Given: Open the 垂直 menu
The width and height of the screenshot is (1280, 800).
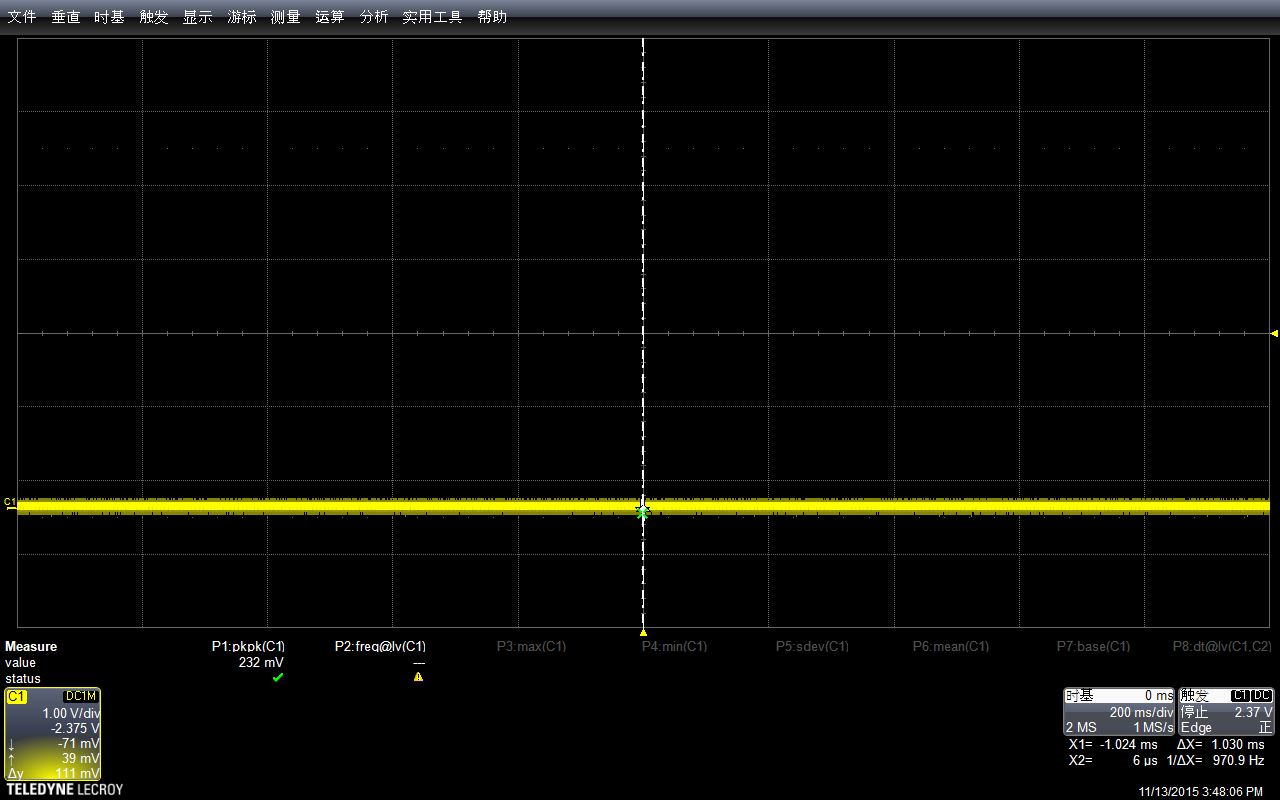Looking at the screenshot, I should [x=66, y=17].
